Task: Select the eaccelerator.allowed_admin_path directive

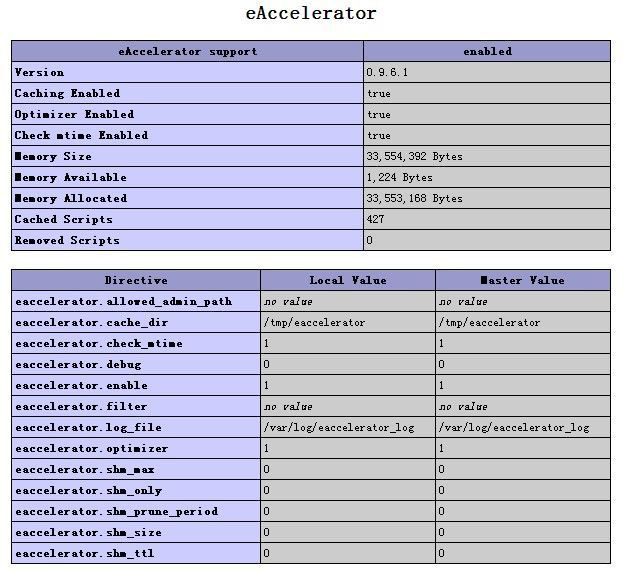Action: point(123,302)
